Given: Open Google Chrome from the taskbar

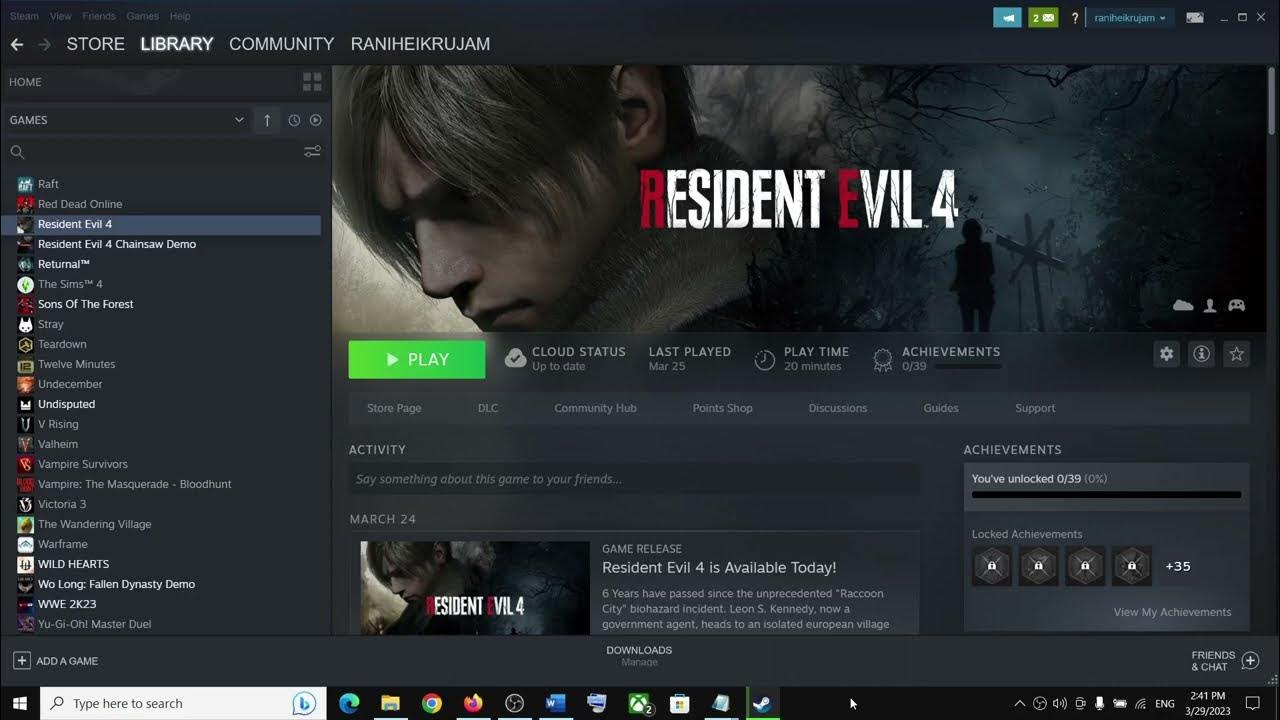Looking at the screenshot, I should [x=431, y=703].
